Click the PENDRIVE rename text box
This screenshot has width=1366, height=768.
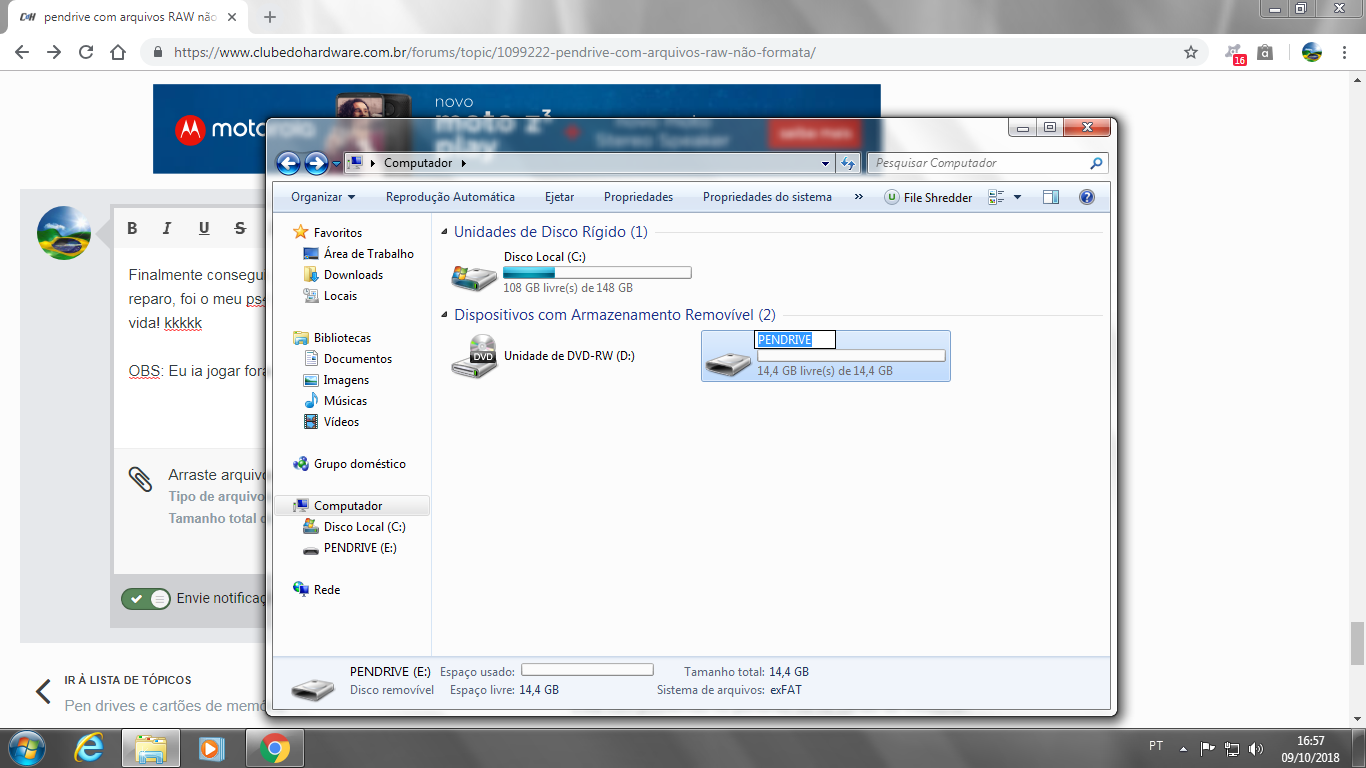795,340
